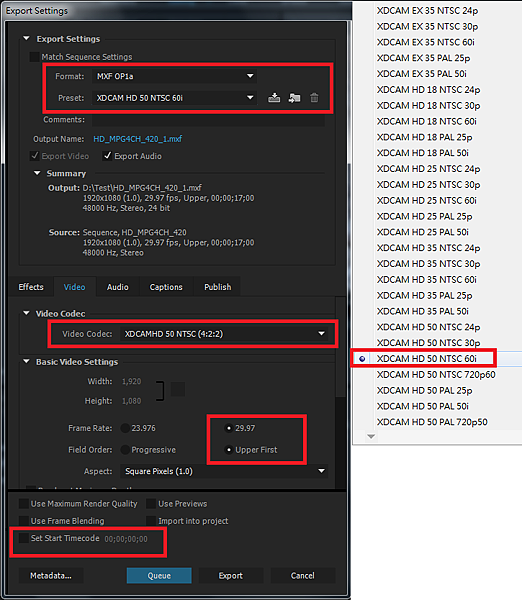The height and width of the screenshot is (600, 522).
Task: Switch to the Video tab
Action: [75, 287]
